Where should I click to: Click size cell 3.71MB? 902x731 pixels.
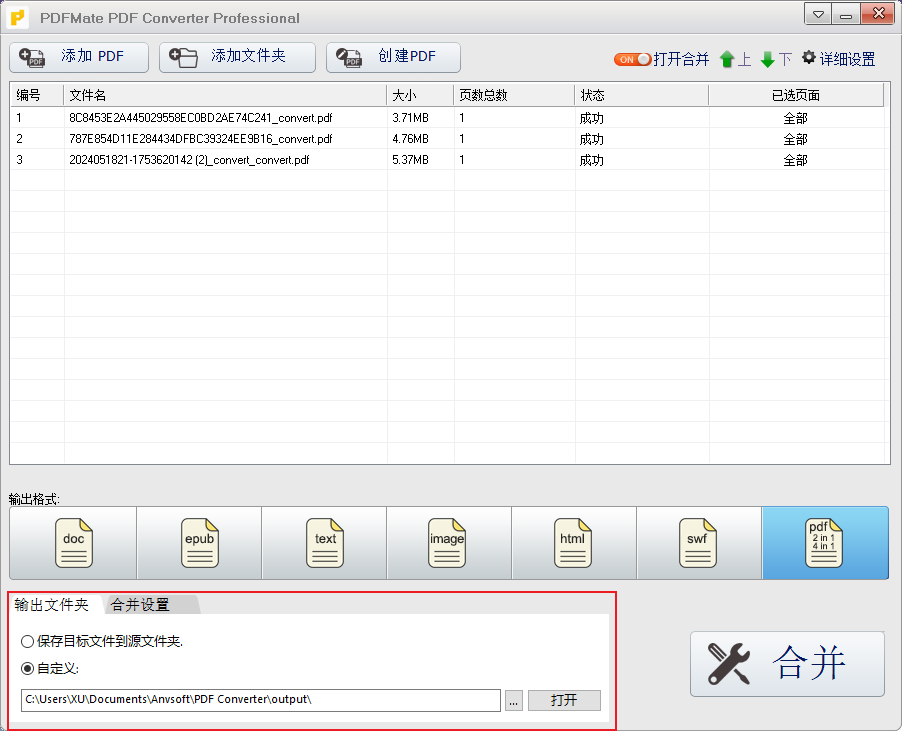click(410, 118)
